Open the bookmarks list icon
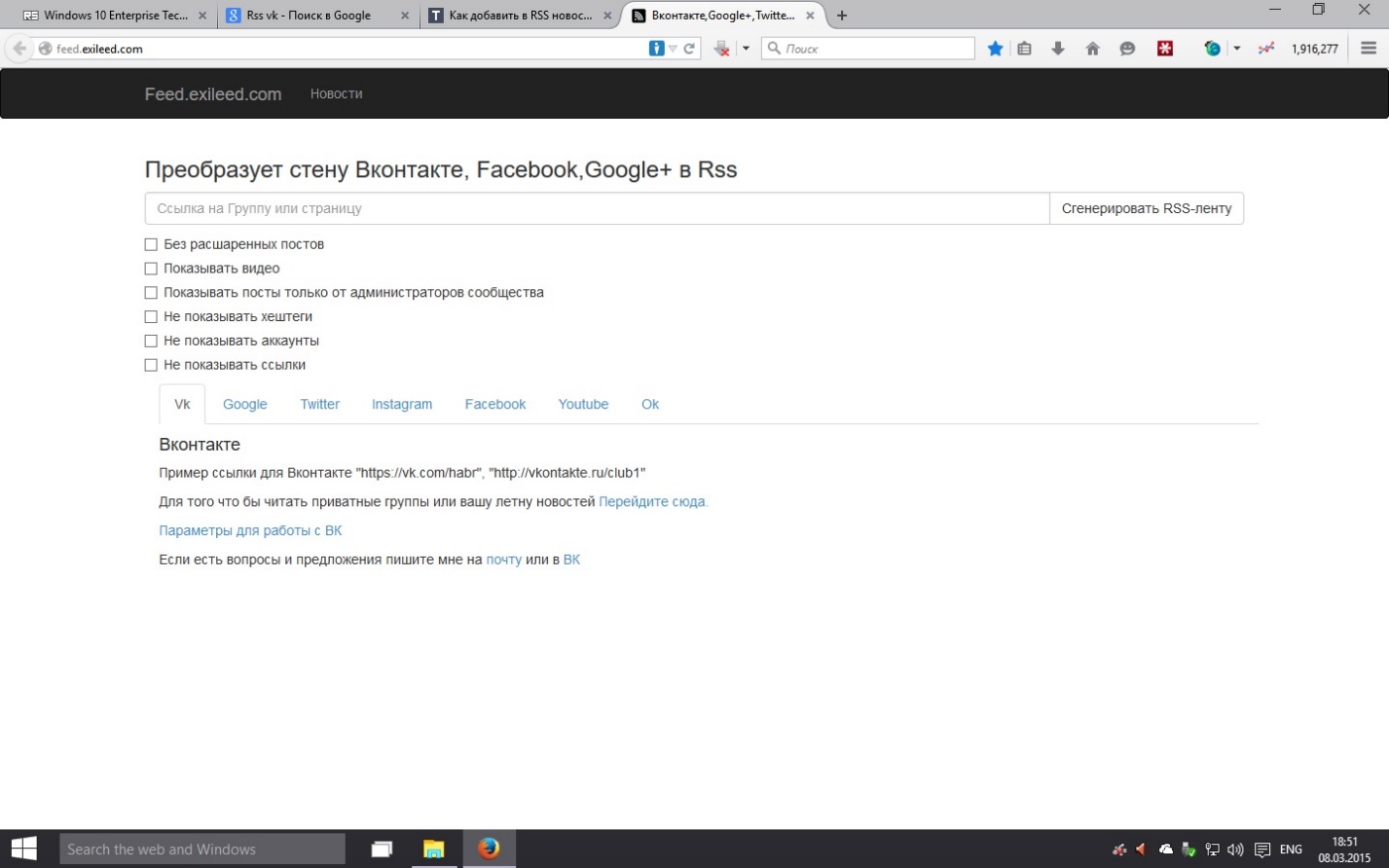Viewport: 1389px width, 868px height. (x=1024, y=49)
